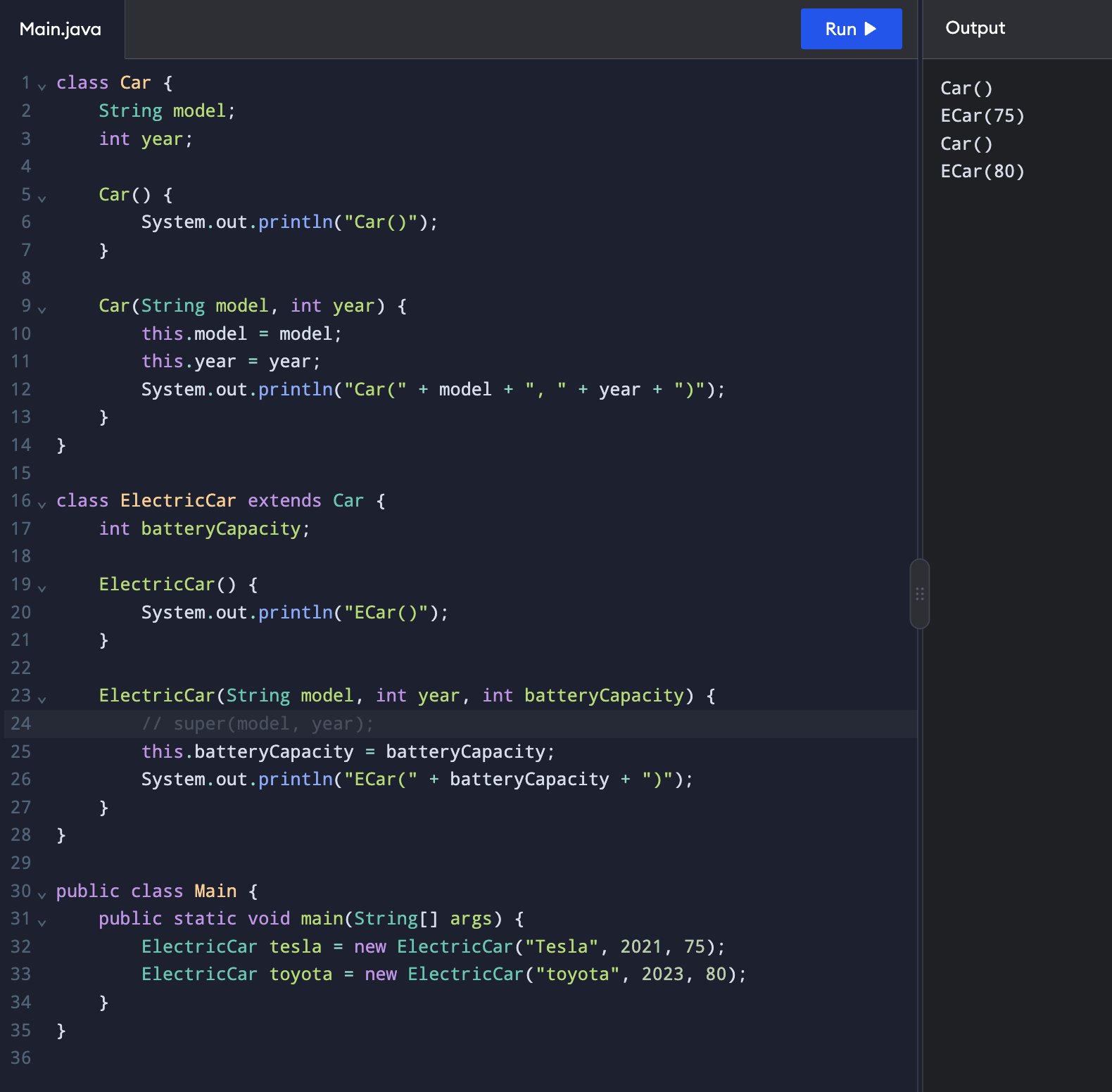The height and width of the screenshot is (1092, 1112).
Task: Run the Java program
Action: point(851,29)
